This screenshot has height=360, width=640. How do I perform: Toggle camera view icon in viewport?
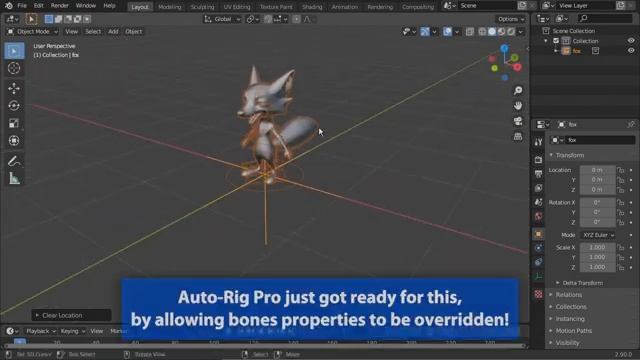coord(518,121)
